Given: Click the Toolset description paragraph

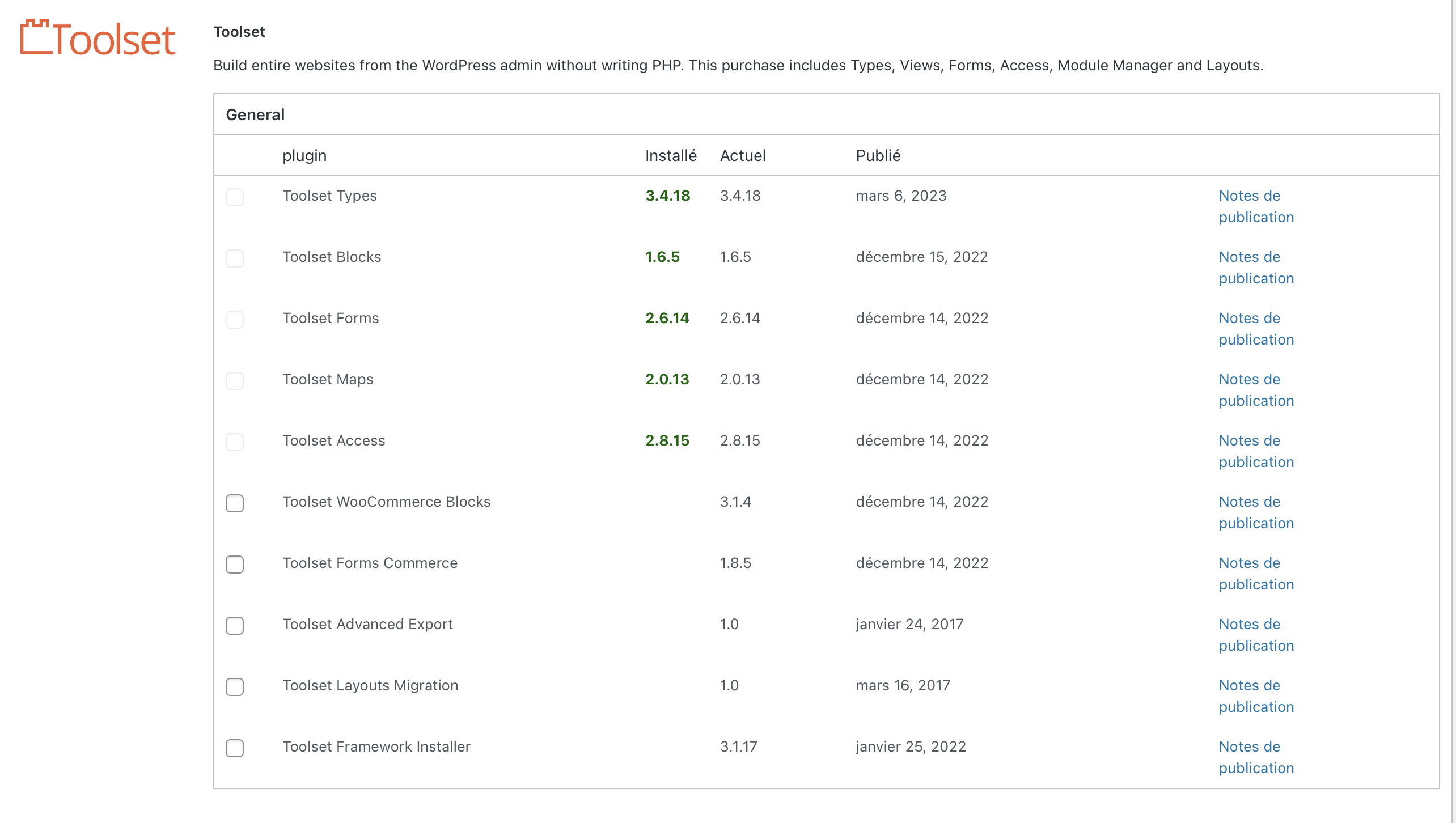Looking at the screenshot, I should [x=738, y=65].
